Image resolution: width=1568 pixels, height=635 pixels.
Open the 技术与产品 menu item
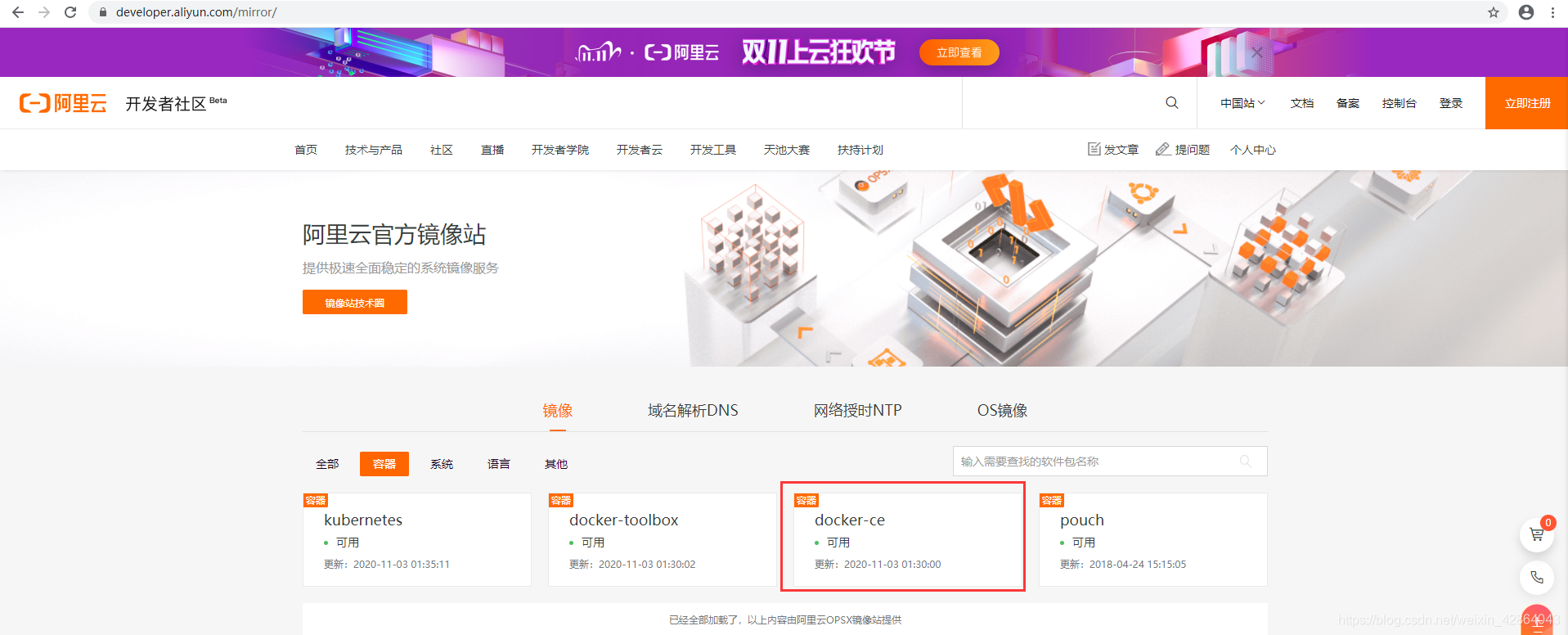pyautogui.click(x=374, y=150)
